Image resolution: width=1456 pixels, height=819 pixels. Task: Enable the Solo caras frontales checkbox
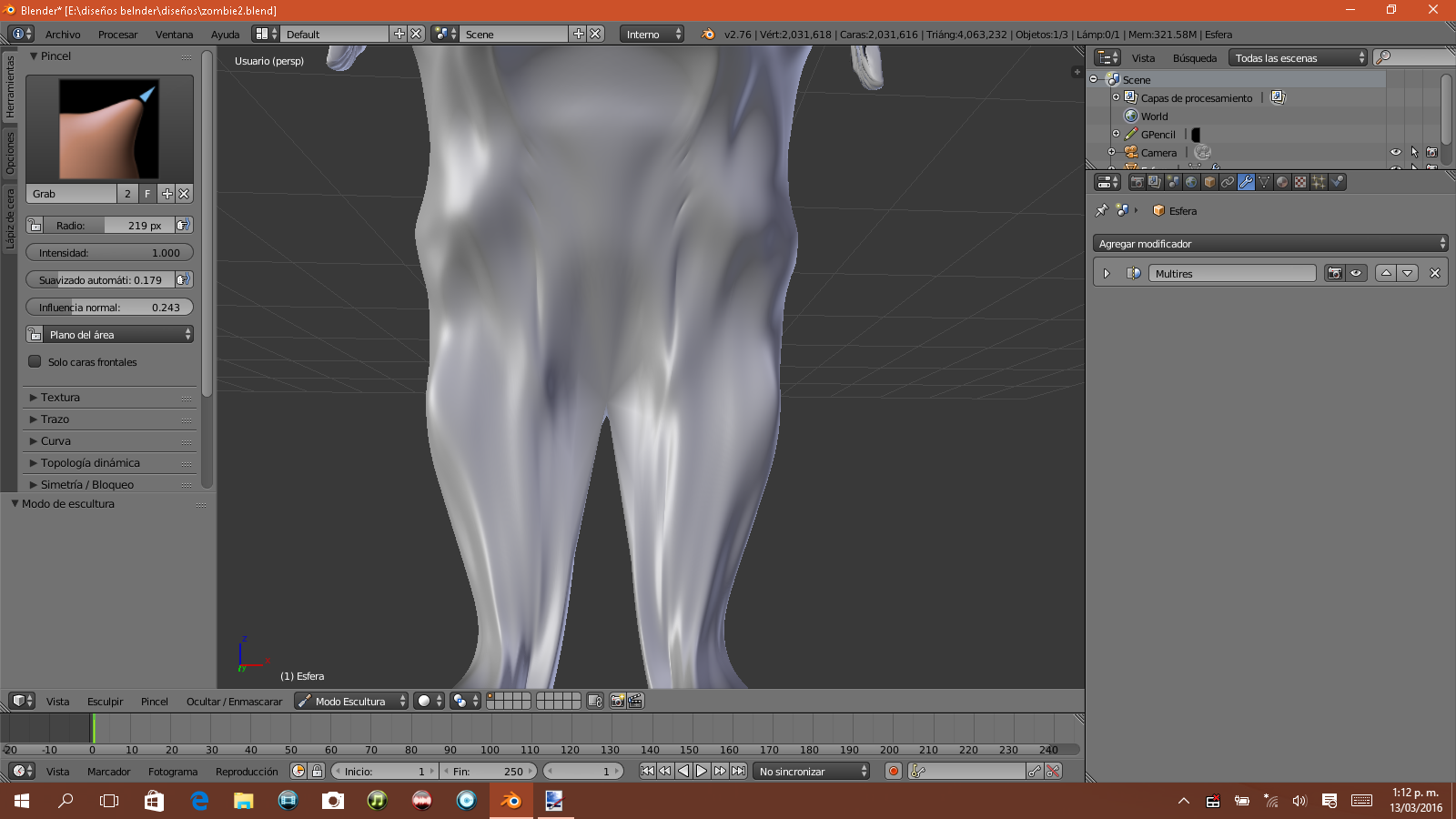pos(35,361)
